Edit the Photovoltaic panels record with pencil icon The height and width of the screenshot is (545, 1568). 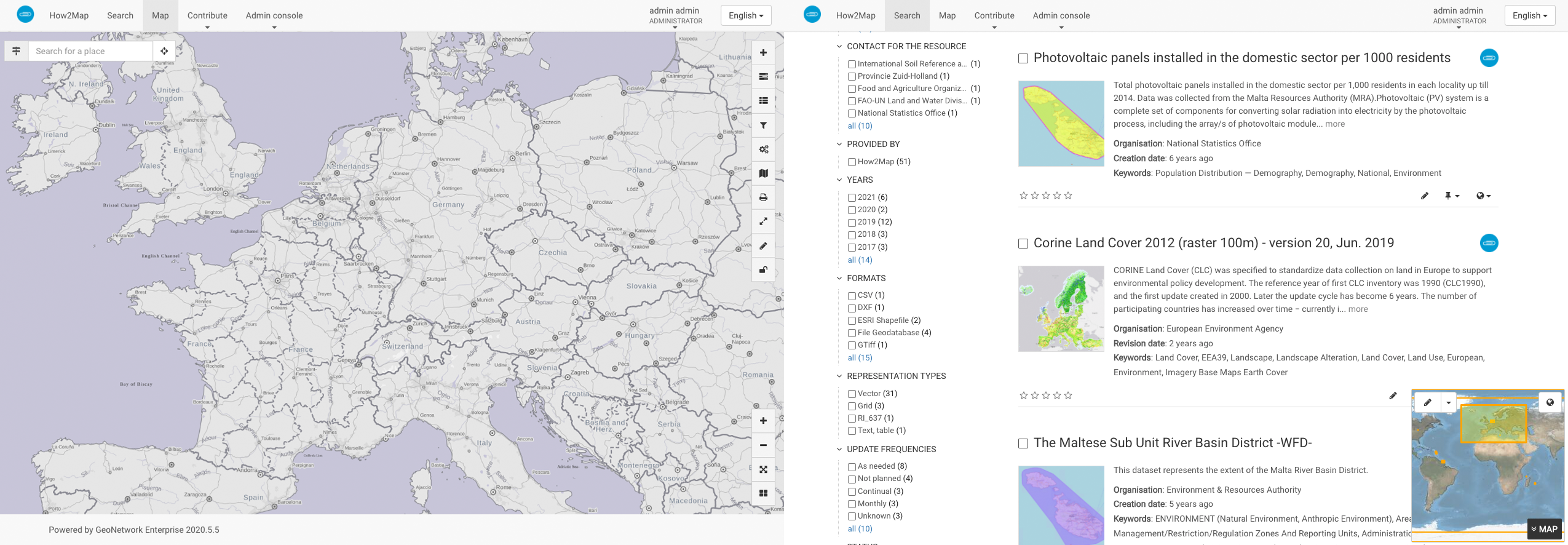(1425, 196)
